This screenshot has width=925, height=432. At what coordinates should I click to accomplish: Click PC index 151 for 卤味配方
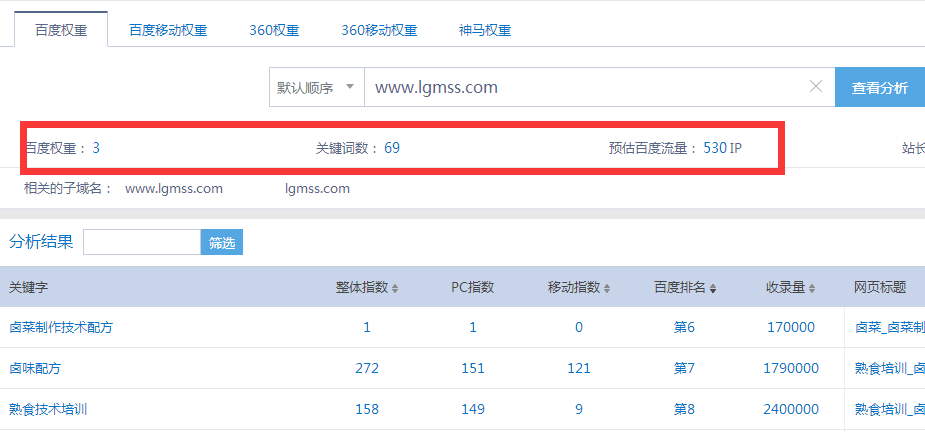[x=473, y=368]
